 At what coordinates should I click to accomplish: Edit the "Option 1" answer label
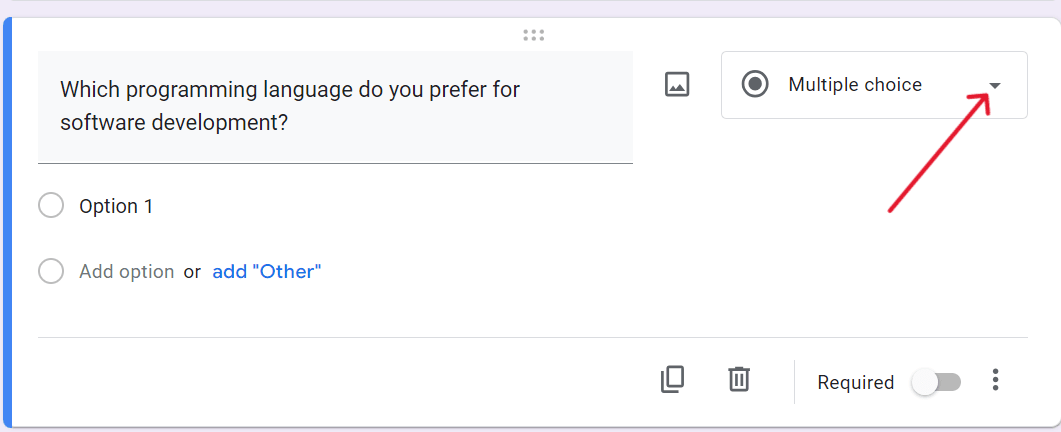116,206
